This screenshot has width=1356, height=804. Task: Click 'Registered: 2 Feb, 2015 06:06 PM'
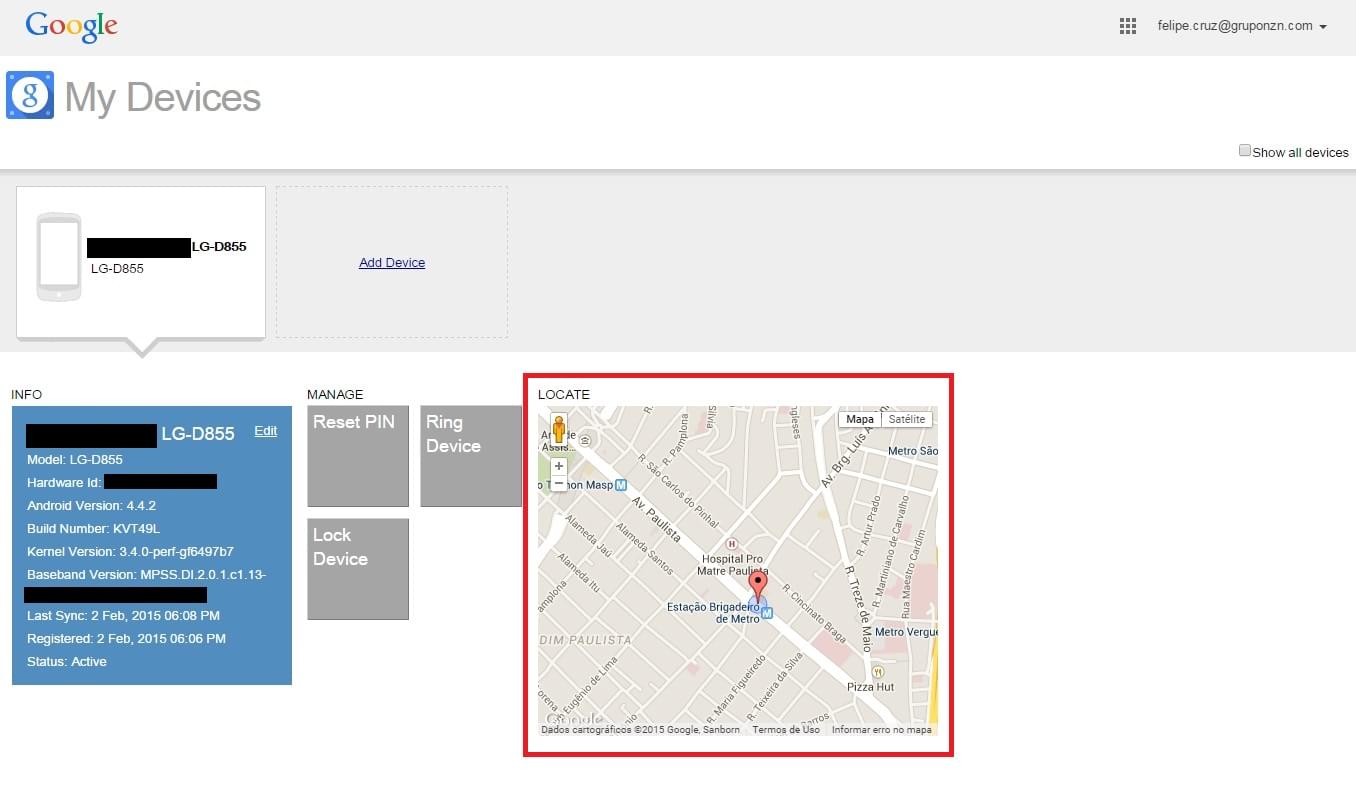pyautogui.click(x=126, y=638)
